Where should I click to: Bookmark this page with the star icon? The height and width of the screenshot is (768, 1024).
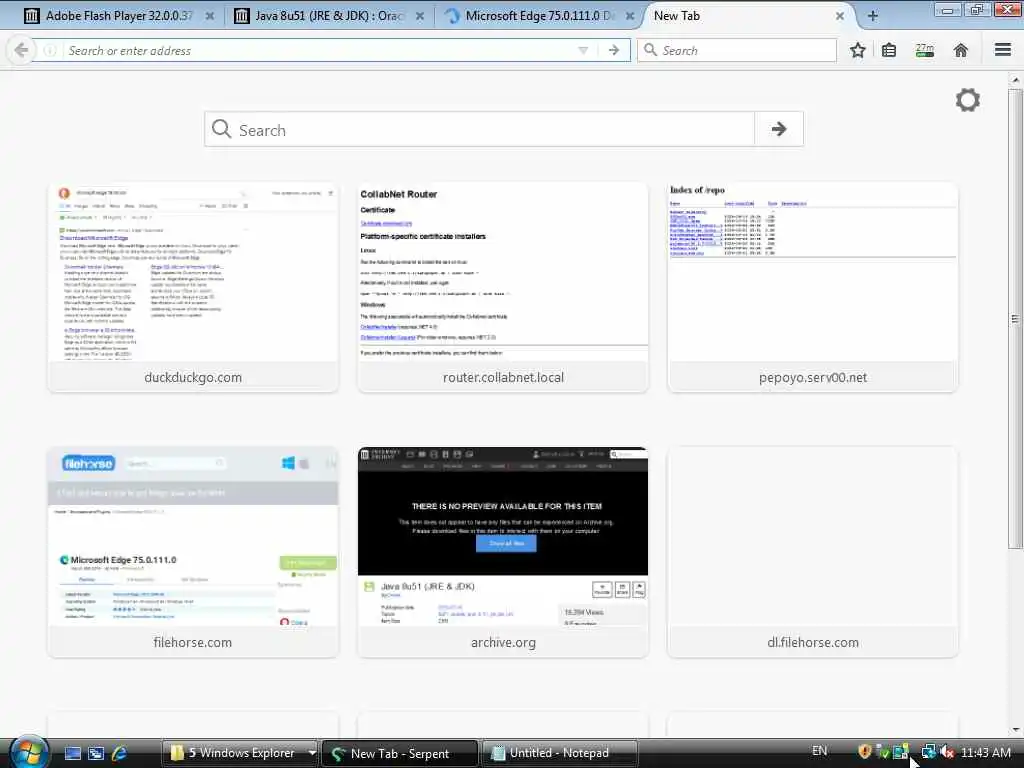pyautogui.click(x=857, y=50)
